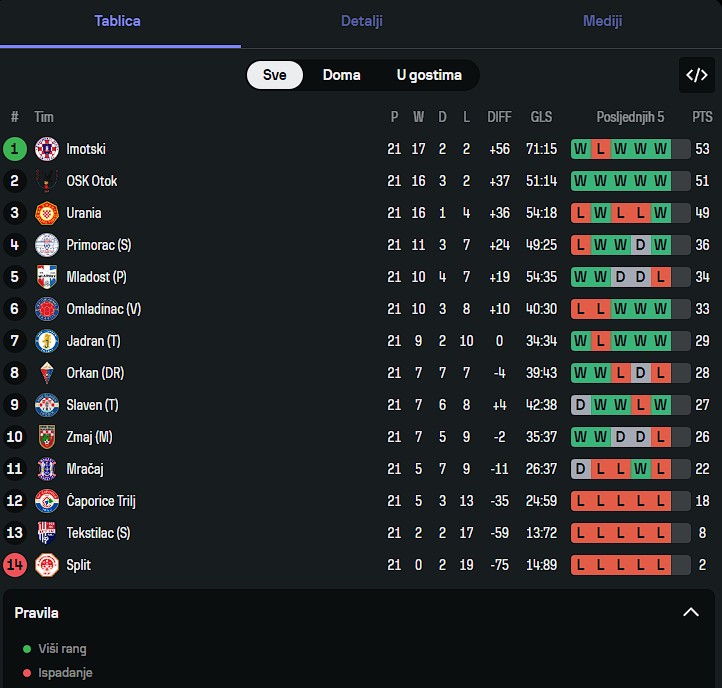
Task: Open the Primorac (S) team link
Action: pyautogui.click(x=99, y=245)
